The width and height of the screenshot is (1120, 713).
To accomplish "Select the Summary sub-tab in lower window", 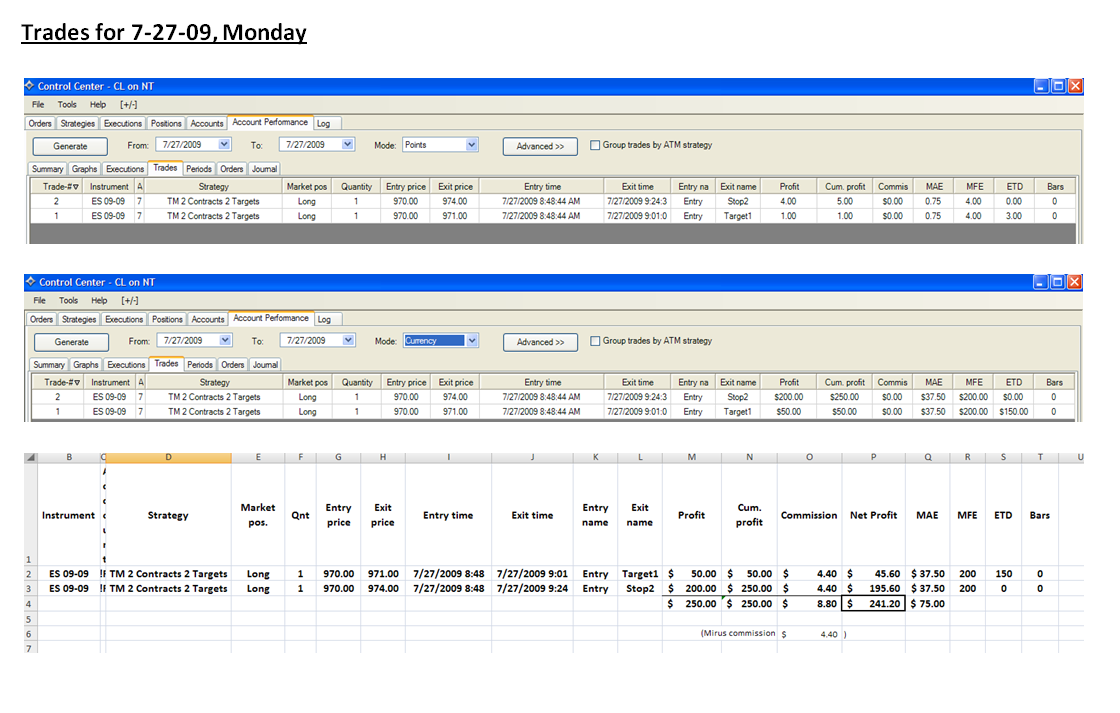I will tap(49, 364).
